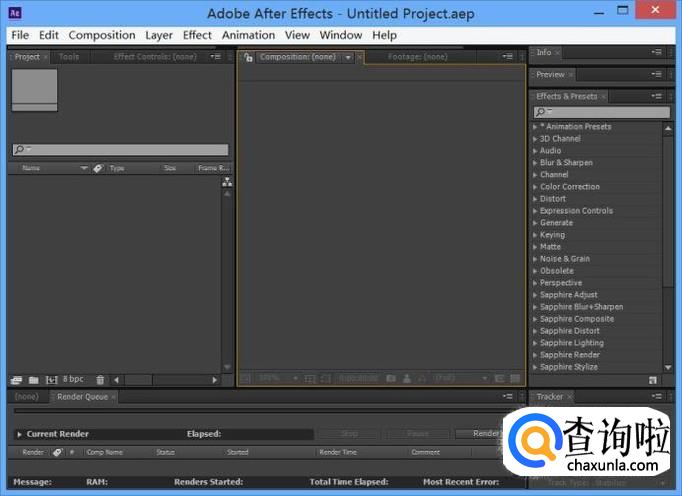Toggle the title/action safe grid icon
The height and width of the screenshot is (496, 682).
tap(310, 379)
